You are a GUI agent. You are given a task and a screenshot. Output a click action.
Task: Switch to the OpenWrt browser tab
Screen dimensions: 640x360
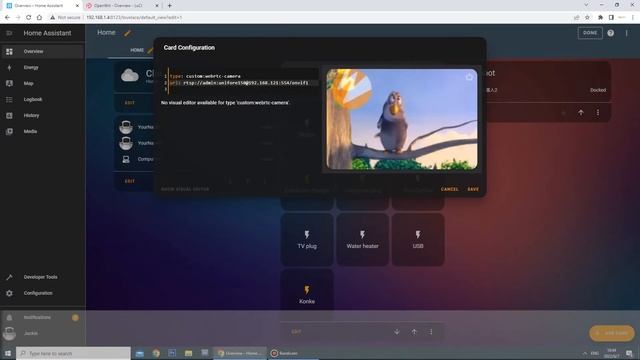pyautogui.click(x=121, y=6)
